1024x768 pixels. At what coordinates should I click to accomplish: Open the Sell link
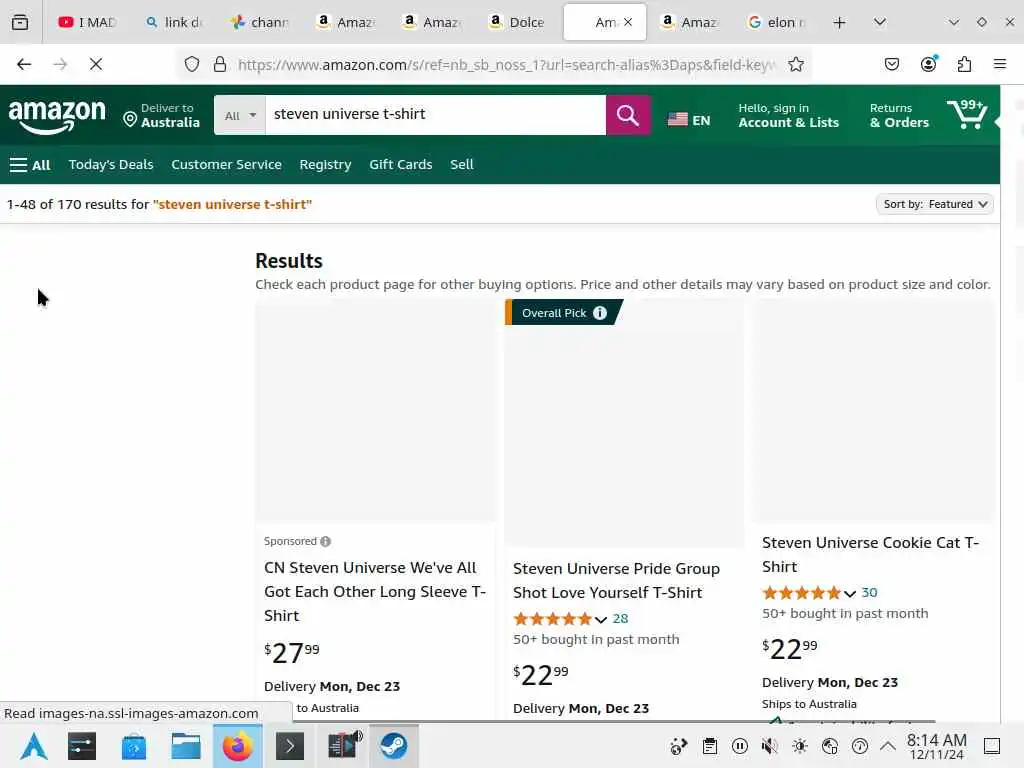point(461,165)
